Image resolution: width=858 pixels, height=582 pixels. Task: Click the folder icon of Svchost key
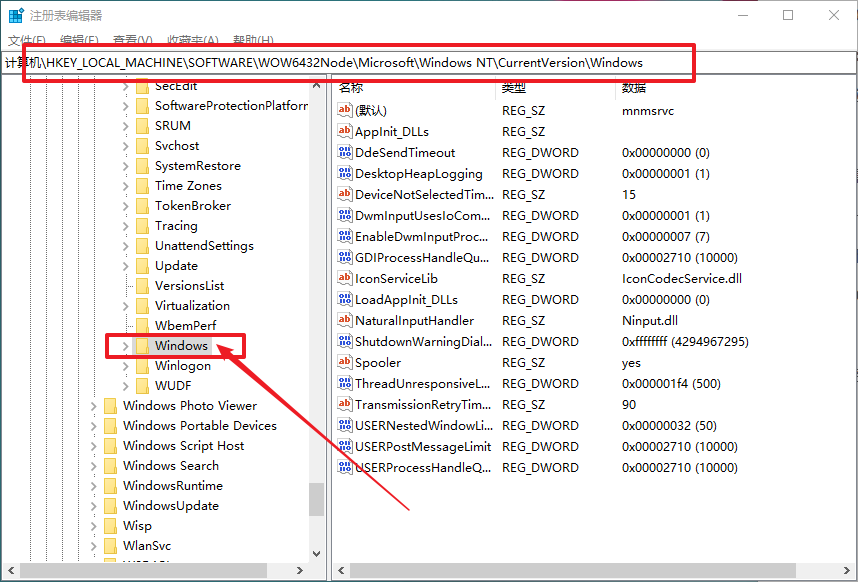142,146
